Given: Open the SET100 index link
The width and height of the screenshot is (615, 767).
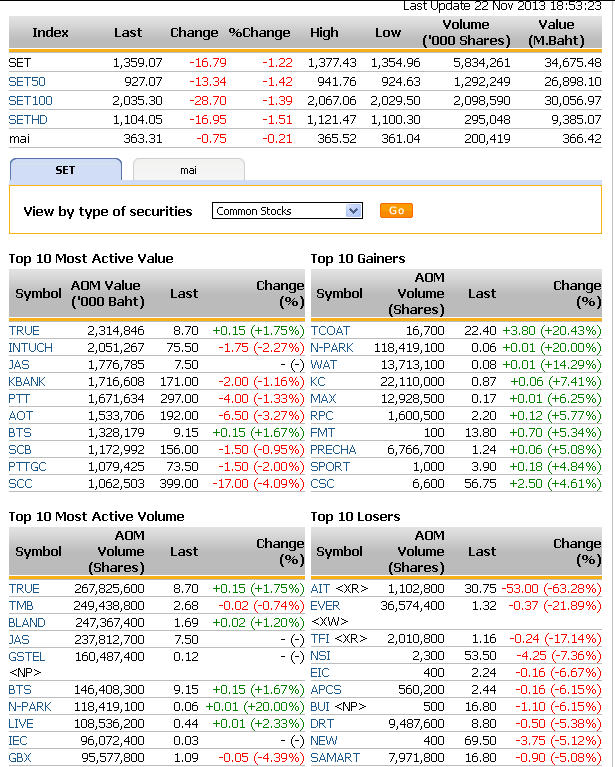Looking at the screenshot, I should tap(30, 101).
